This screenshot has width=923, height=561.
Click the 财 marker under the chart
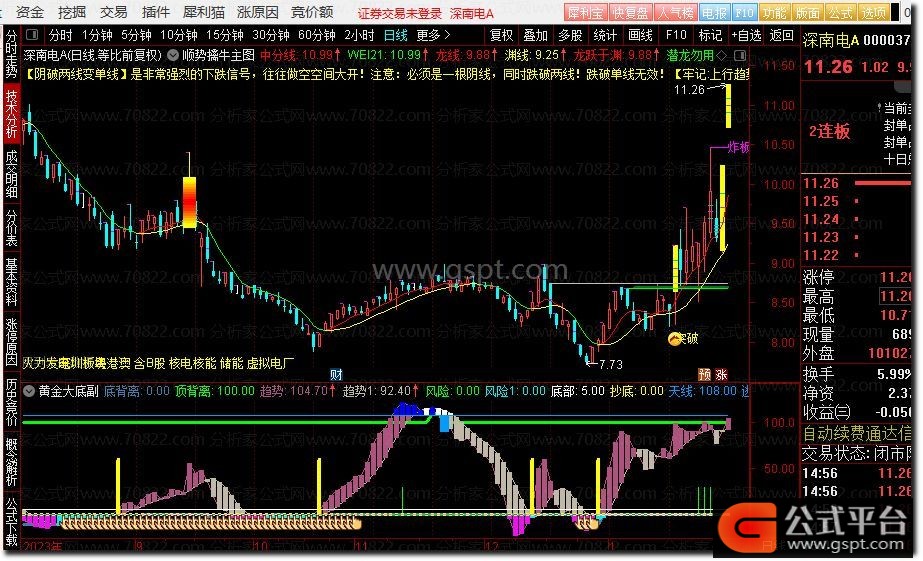click(336, 374)
